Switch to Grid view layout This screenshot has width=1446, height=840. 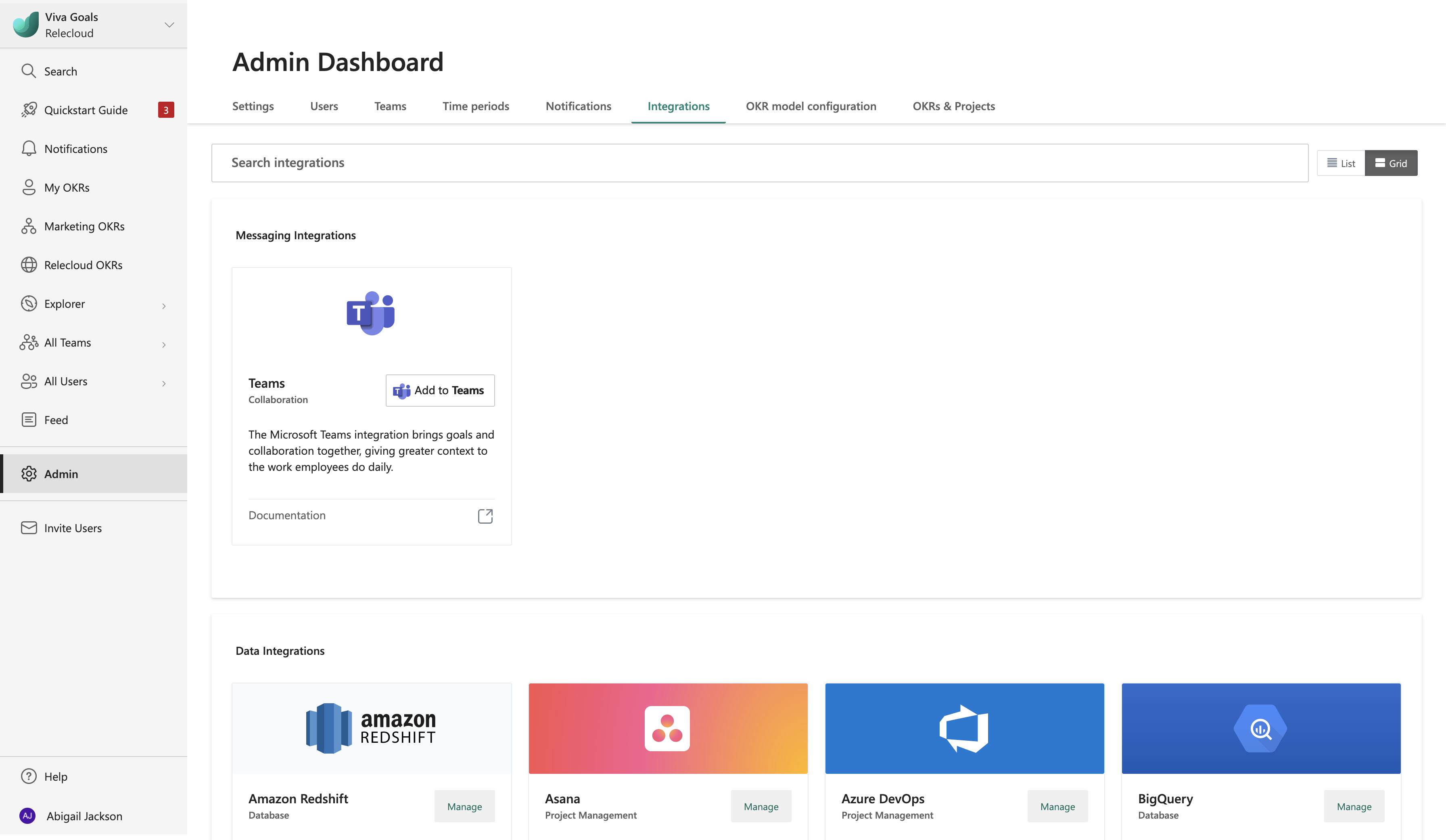point(1391,162)
